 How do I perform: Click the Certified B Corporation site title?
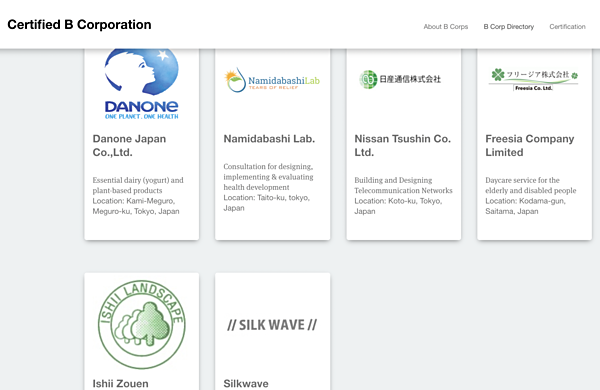pos(79,24)
